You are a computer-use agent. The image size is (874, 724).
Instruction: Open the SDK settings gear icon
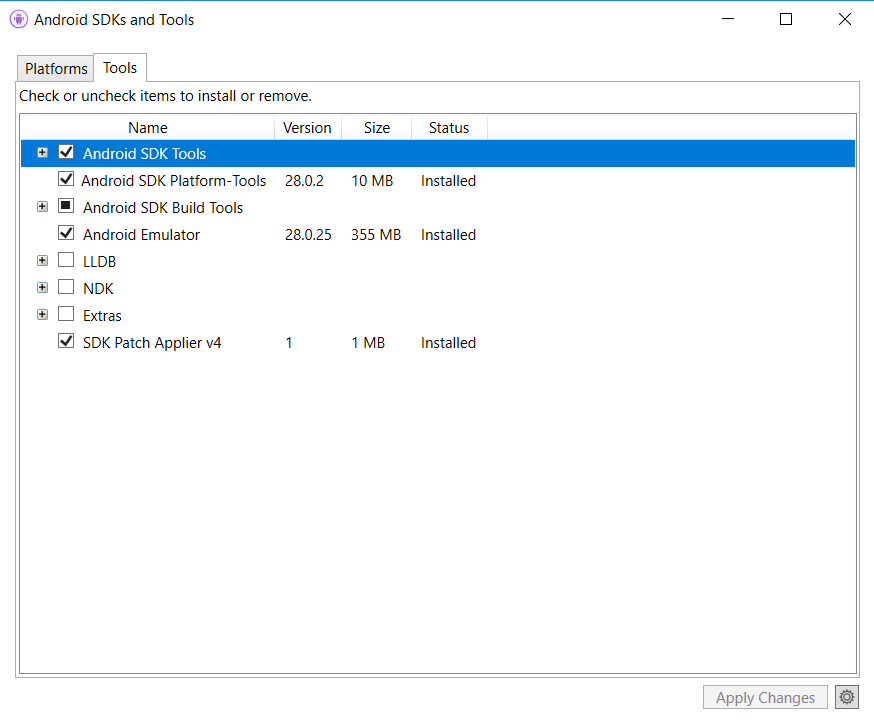point(846,697)
